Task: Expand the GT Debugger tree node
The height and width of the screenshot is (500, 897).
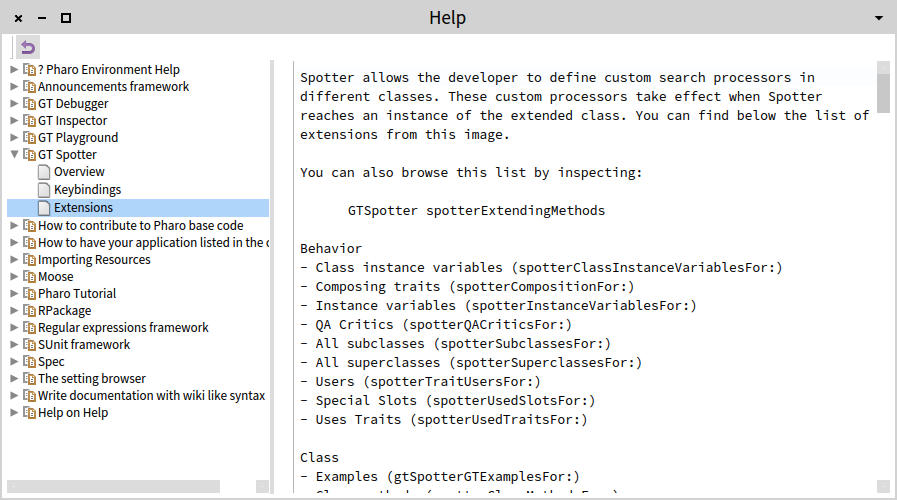Action: [x=14, y=104]
